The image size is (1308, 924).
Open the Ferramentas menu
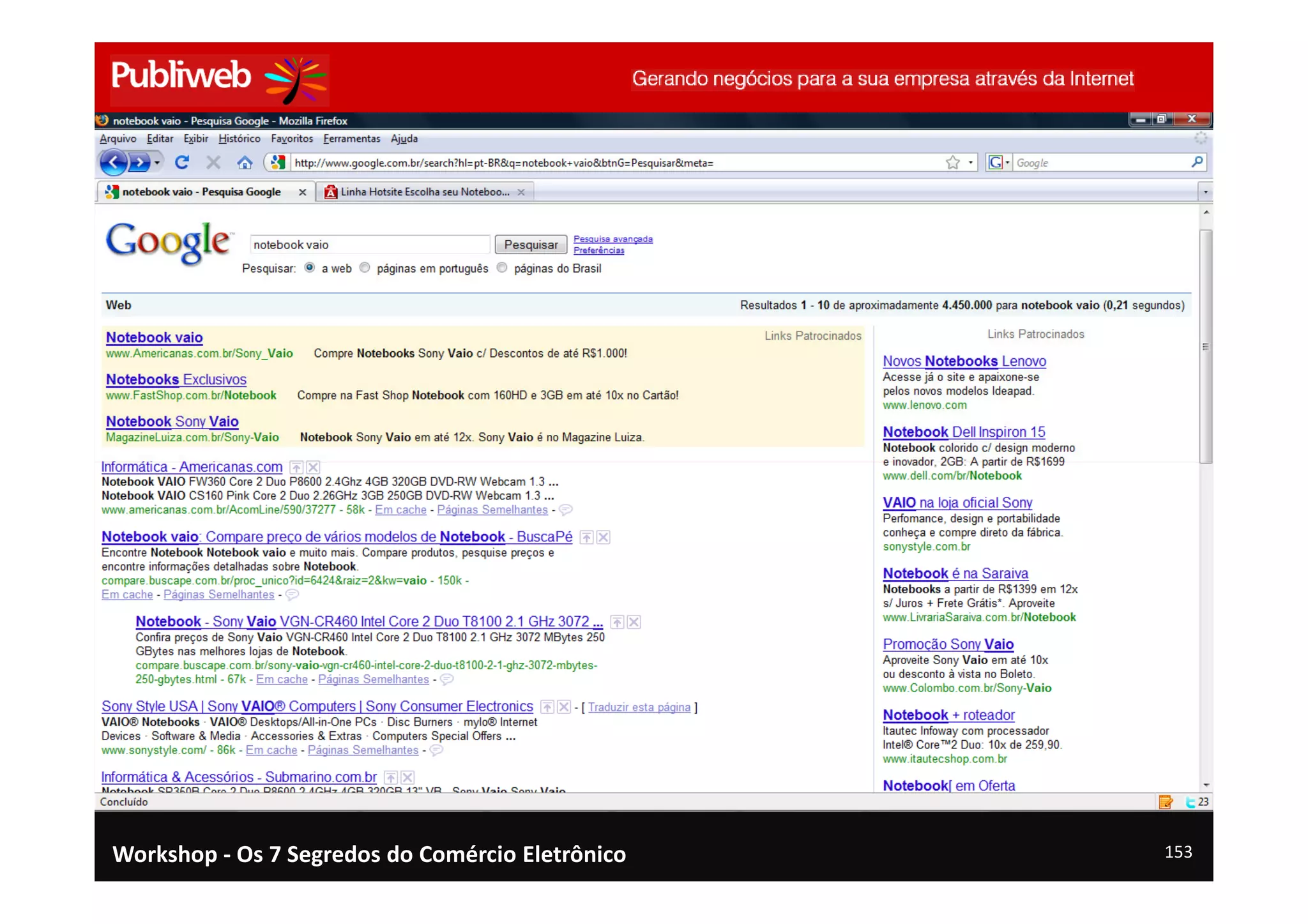tap(351, 139)
